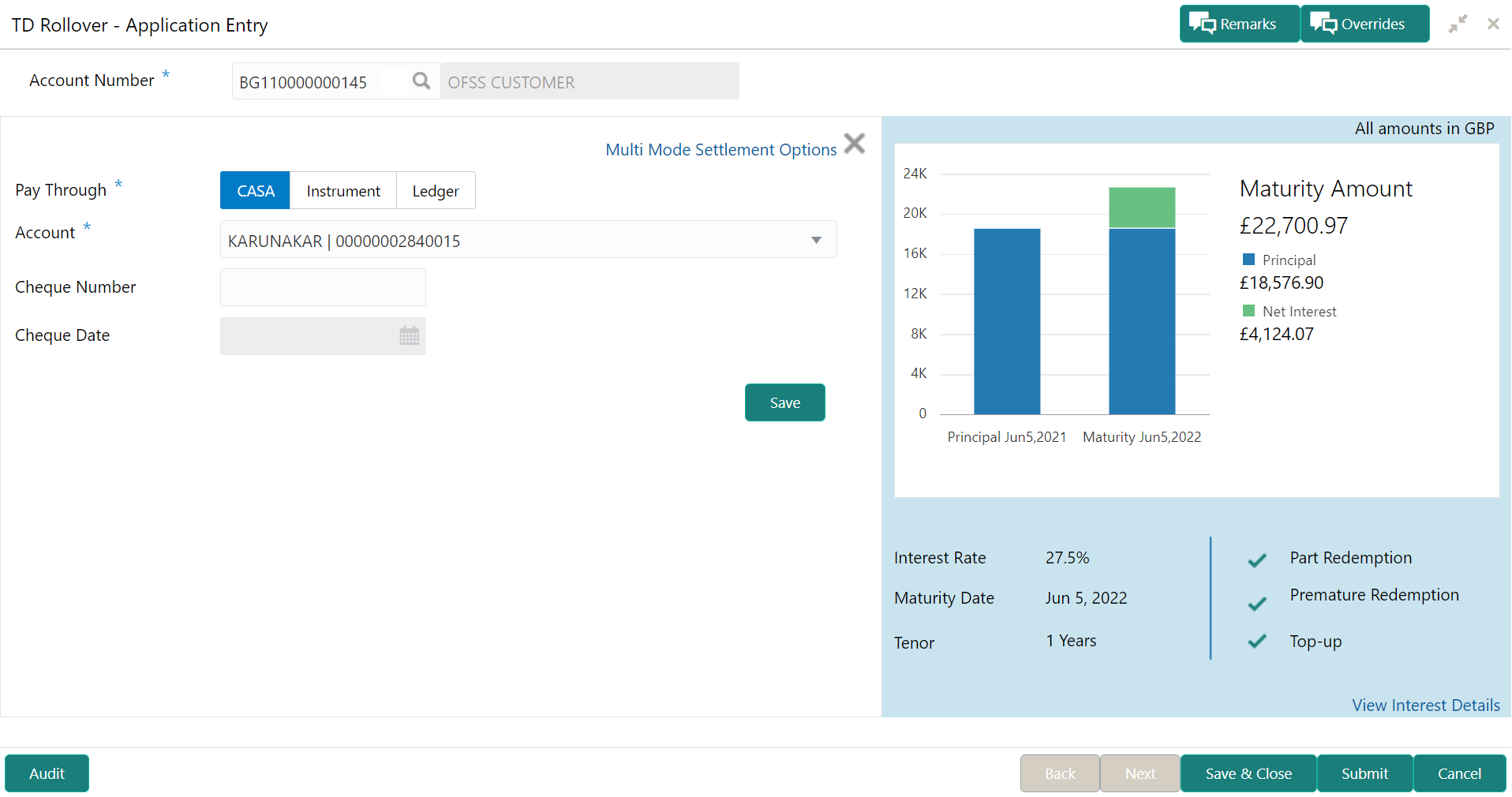Viewport: 1512px width, 797px height.
Task: Click the Top-up label
Action: click(1316, 642)
